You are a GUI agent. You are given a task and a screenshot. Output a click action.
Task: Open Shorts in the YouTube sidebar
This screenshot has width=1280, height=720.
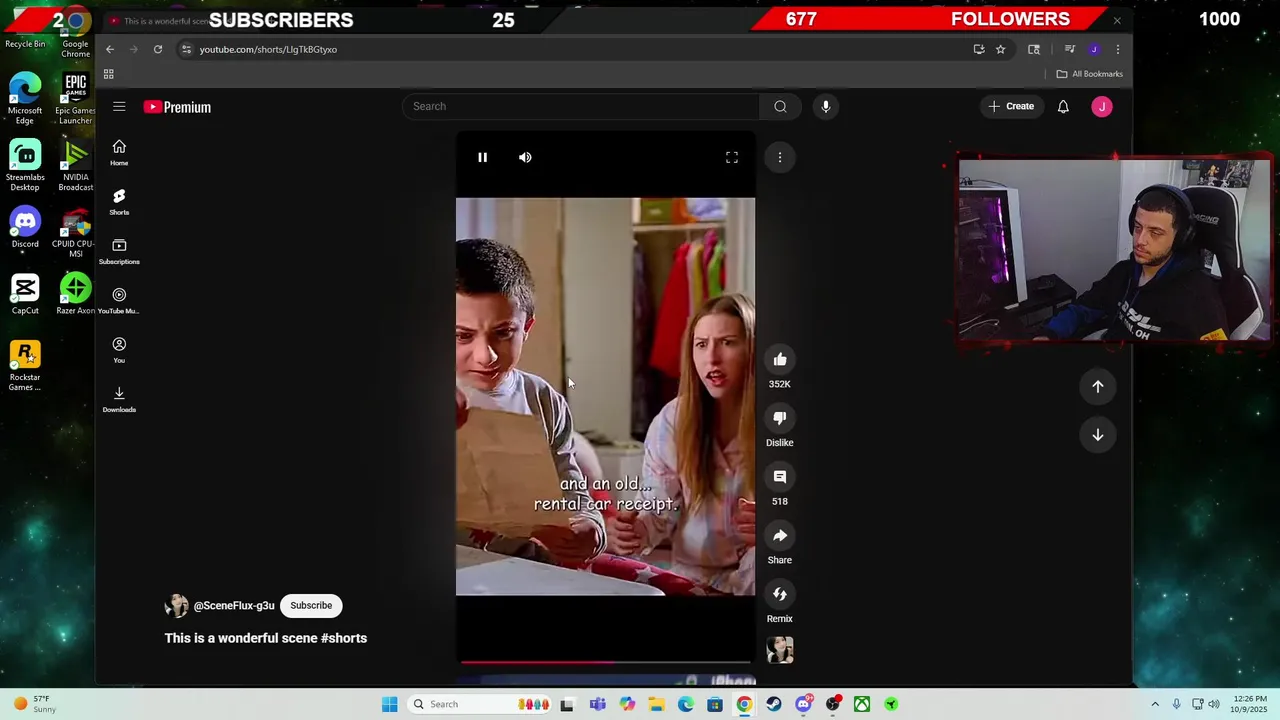(119, 201)
